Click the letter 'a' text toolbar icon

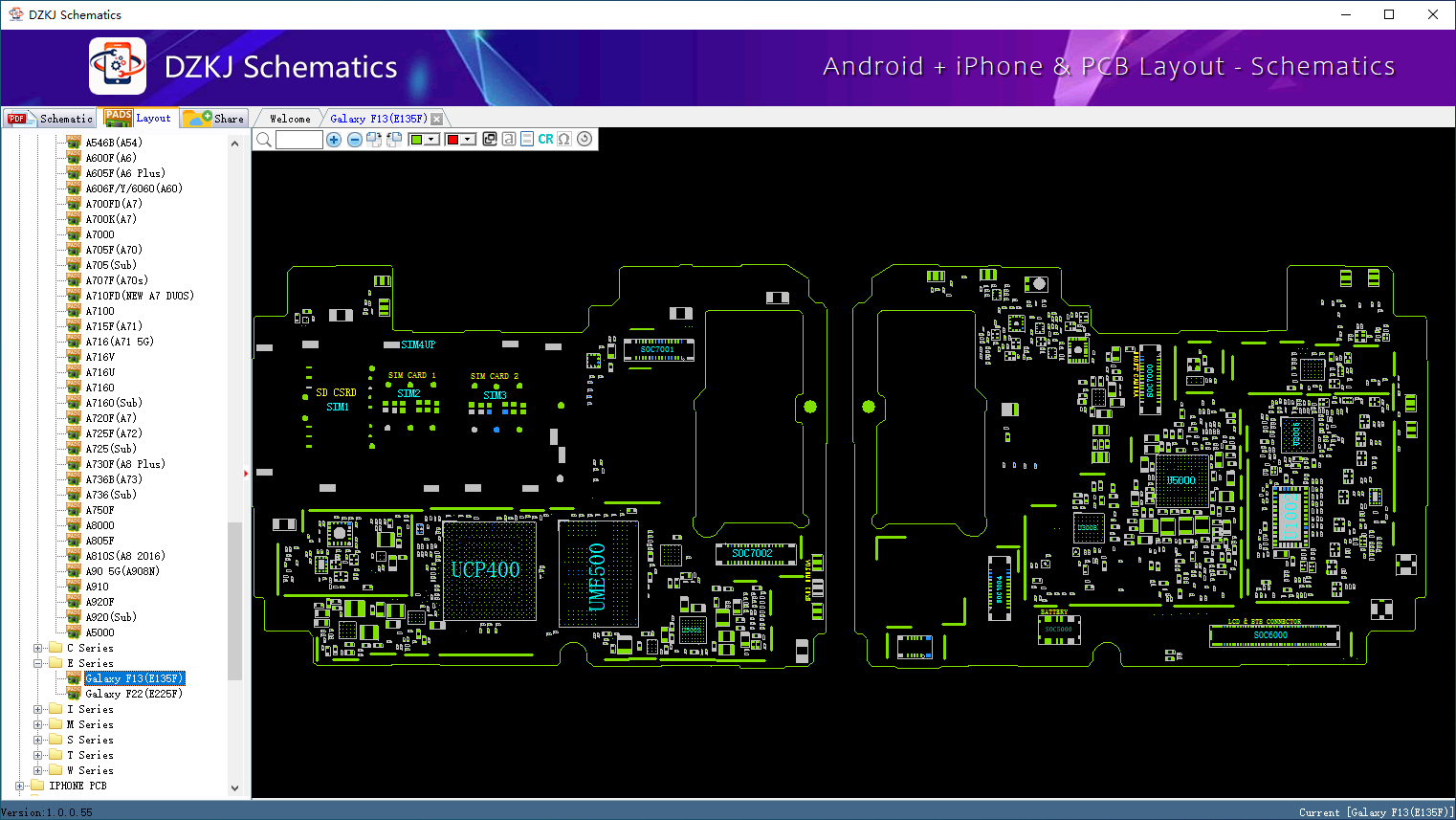(x=509, y=139)
